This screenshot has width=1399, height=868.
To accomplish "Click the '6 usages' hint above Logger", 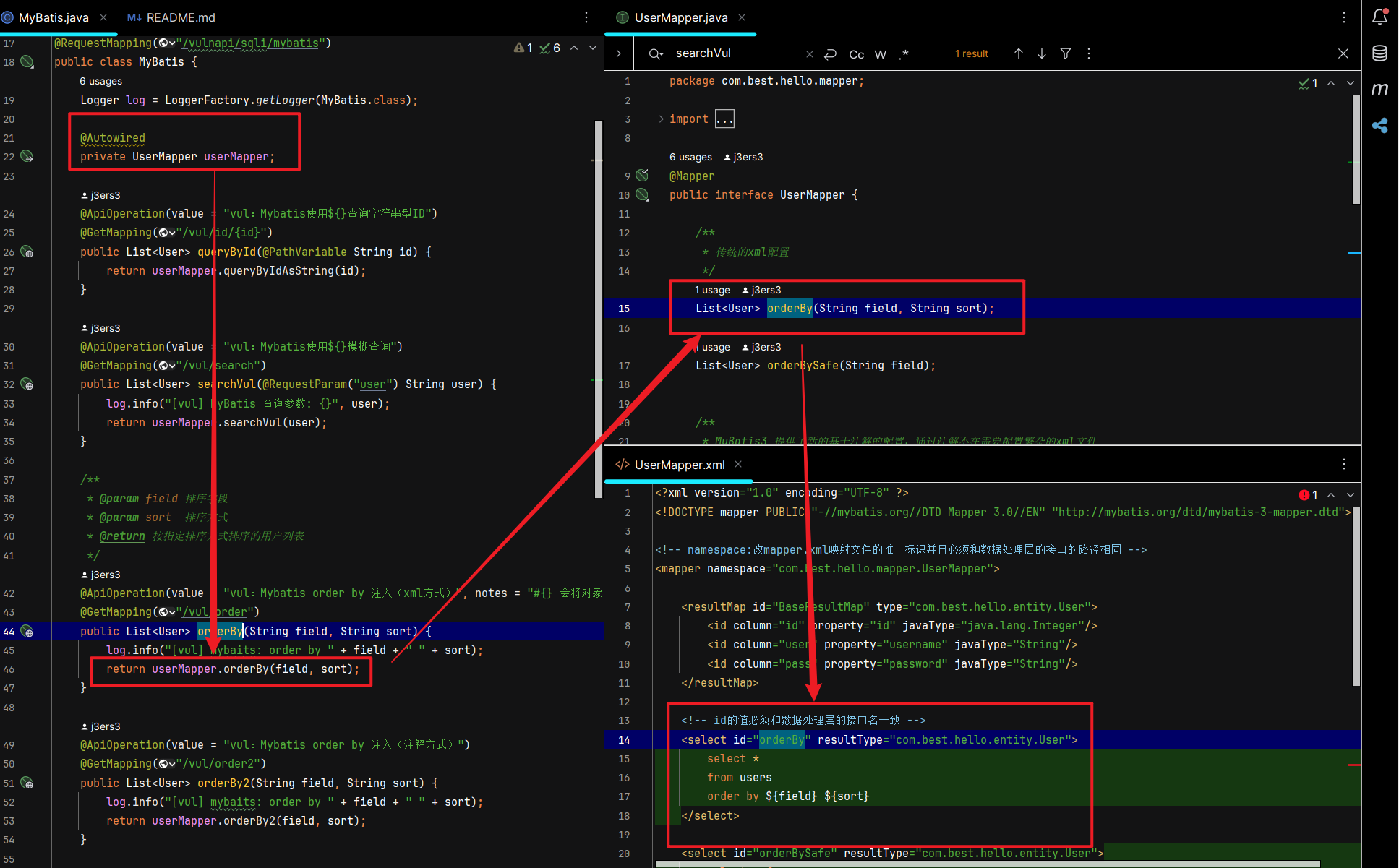I will 100,81.
